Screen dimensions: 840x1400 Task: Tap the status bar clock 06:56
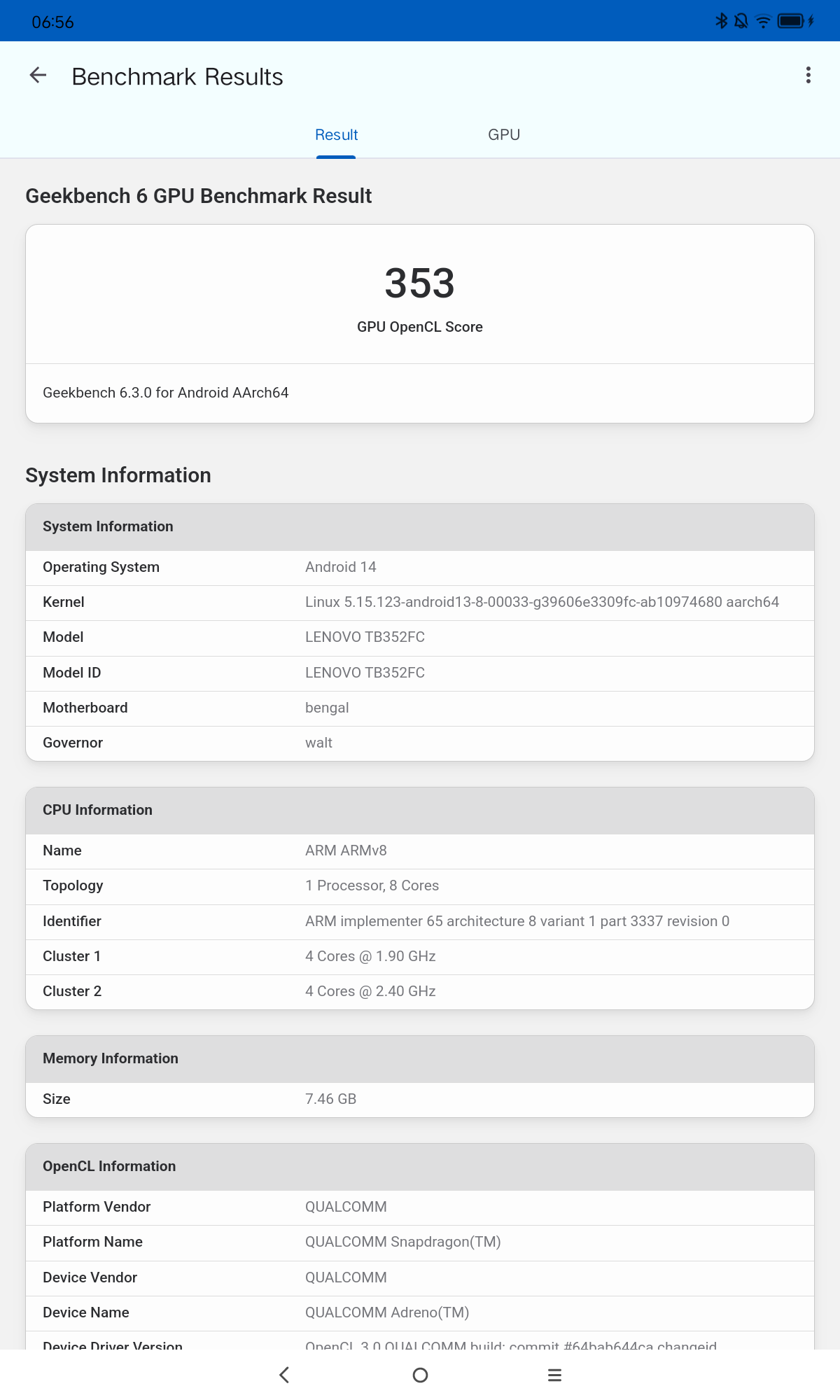[x=52, y=22]
